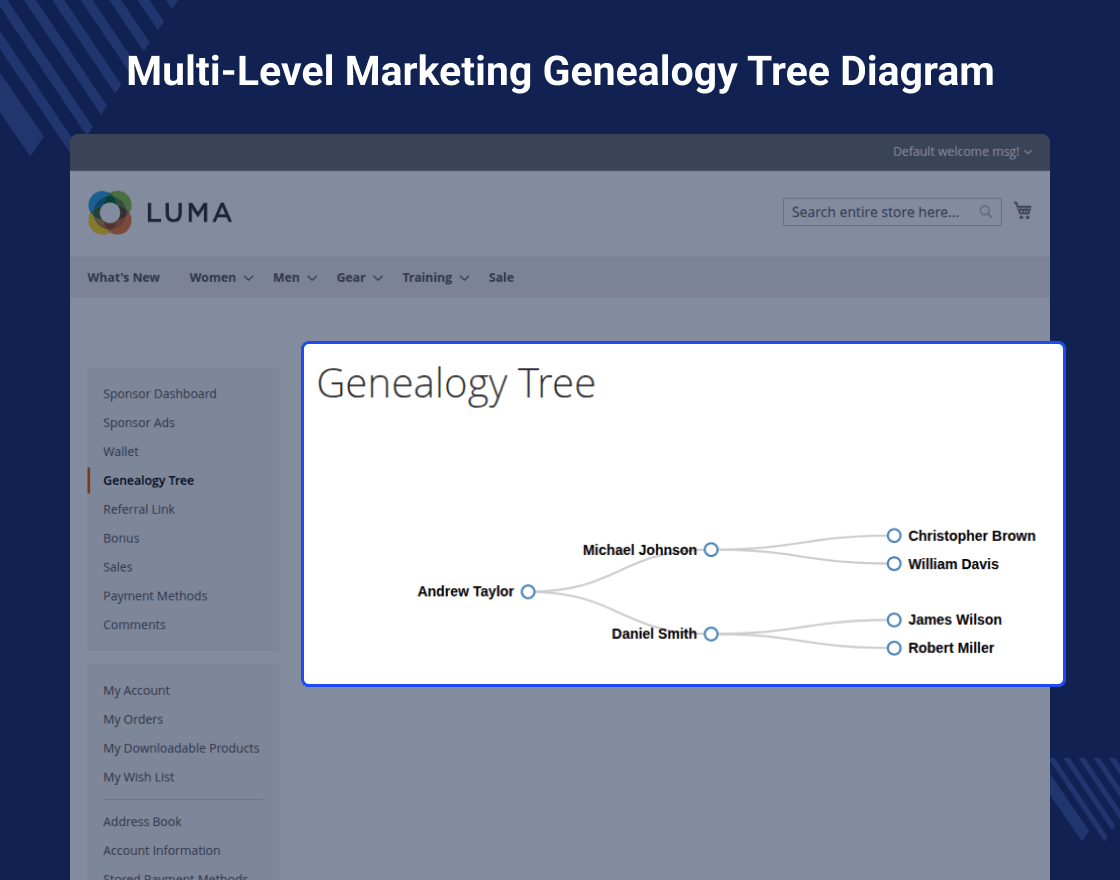Expand the Men menu chevron

(x=312, y=278)
